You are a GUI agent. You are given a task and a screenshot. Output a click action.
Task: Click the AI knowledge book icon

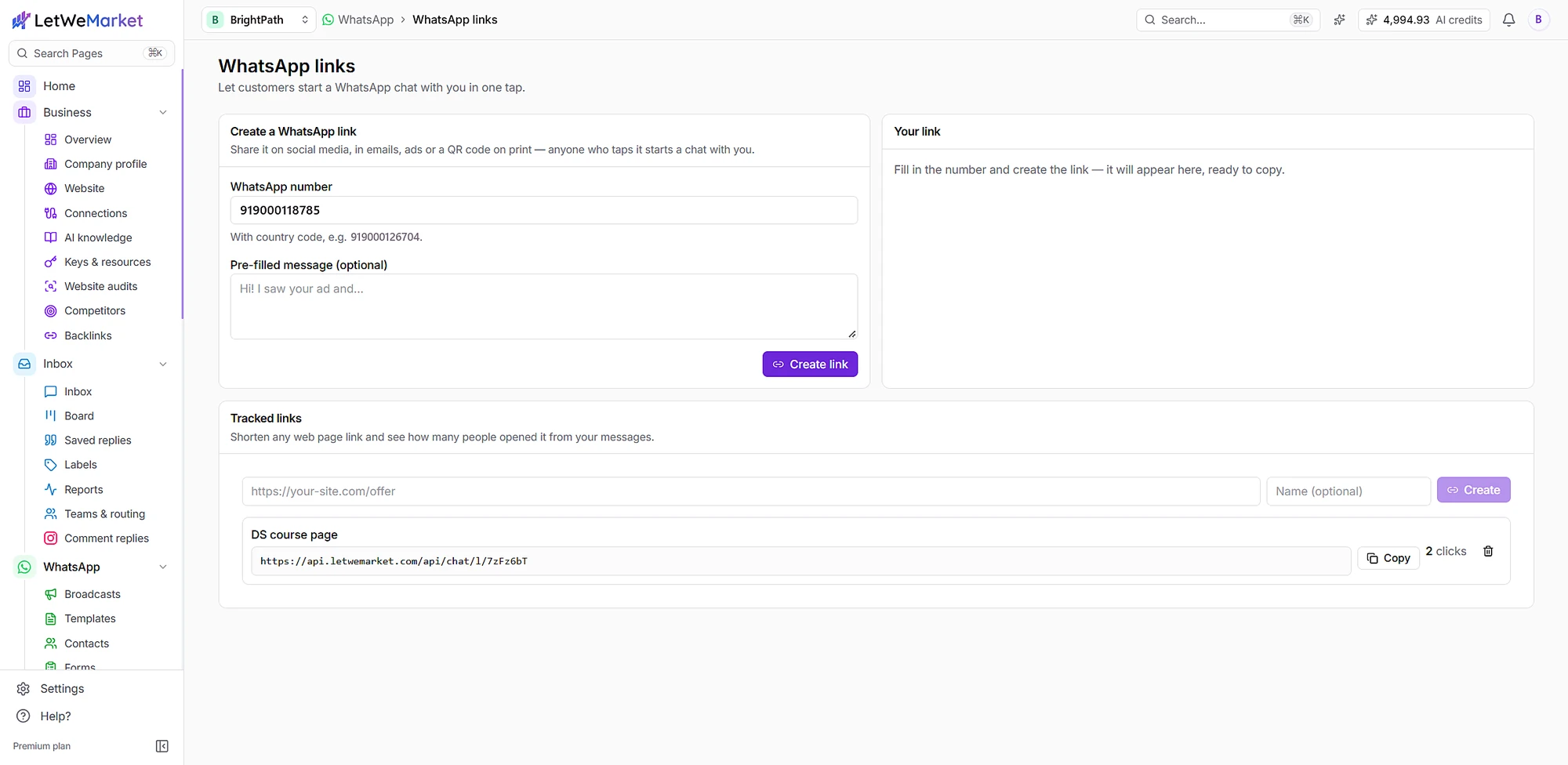click(x=51, y=237)
